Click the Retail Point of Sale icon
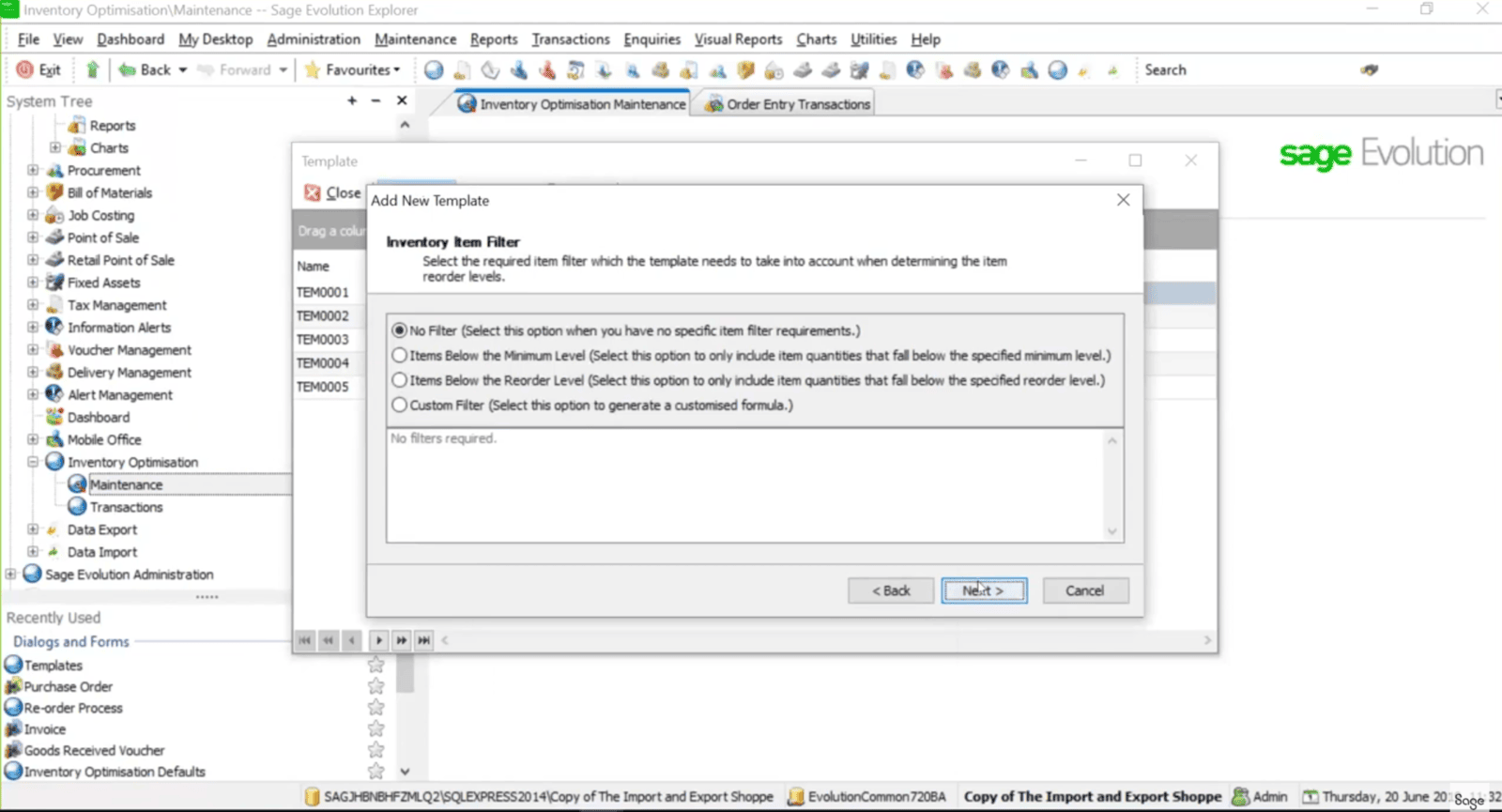The height and width of the screenshot is (812, 1502). click(54, 260)
